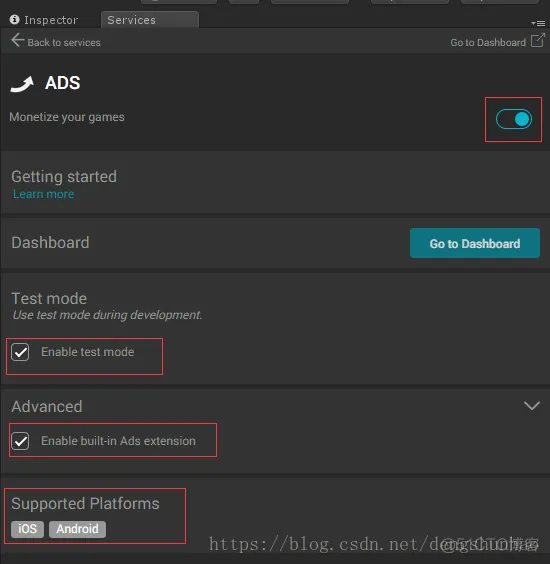Screen dimensions: 550x564
Task: Click the Advanced section heading
Action: tap(47, 406)
